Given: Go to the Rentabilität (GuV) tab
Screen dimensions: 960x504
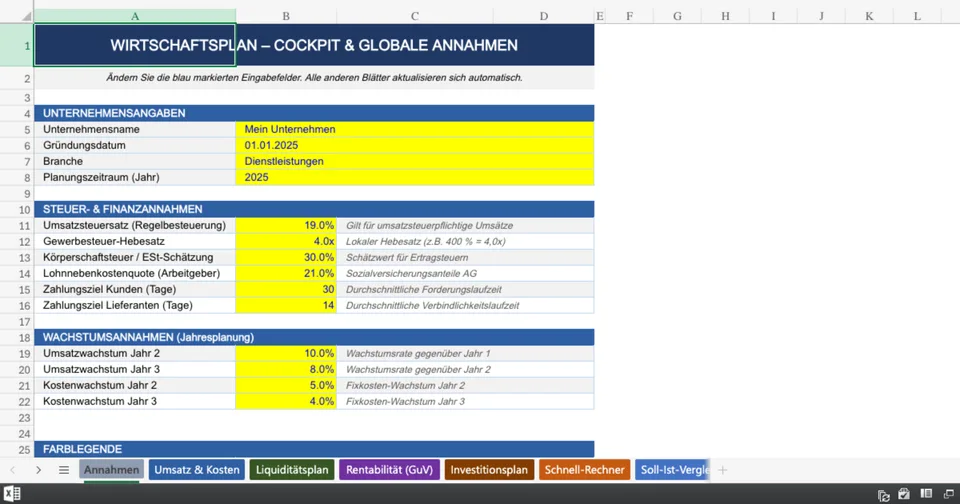Looking at the screenshot, I should pos(389,470).
